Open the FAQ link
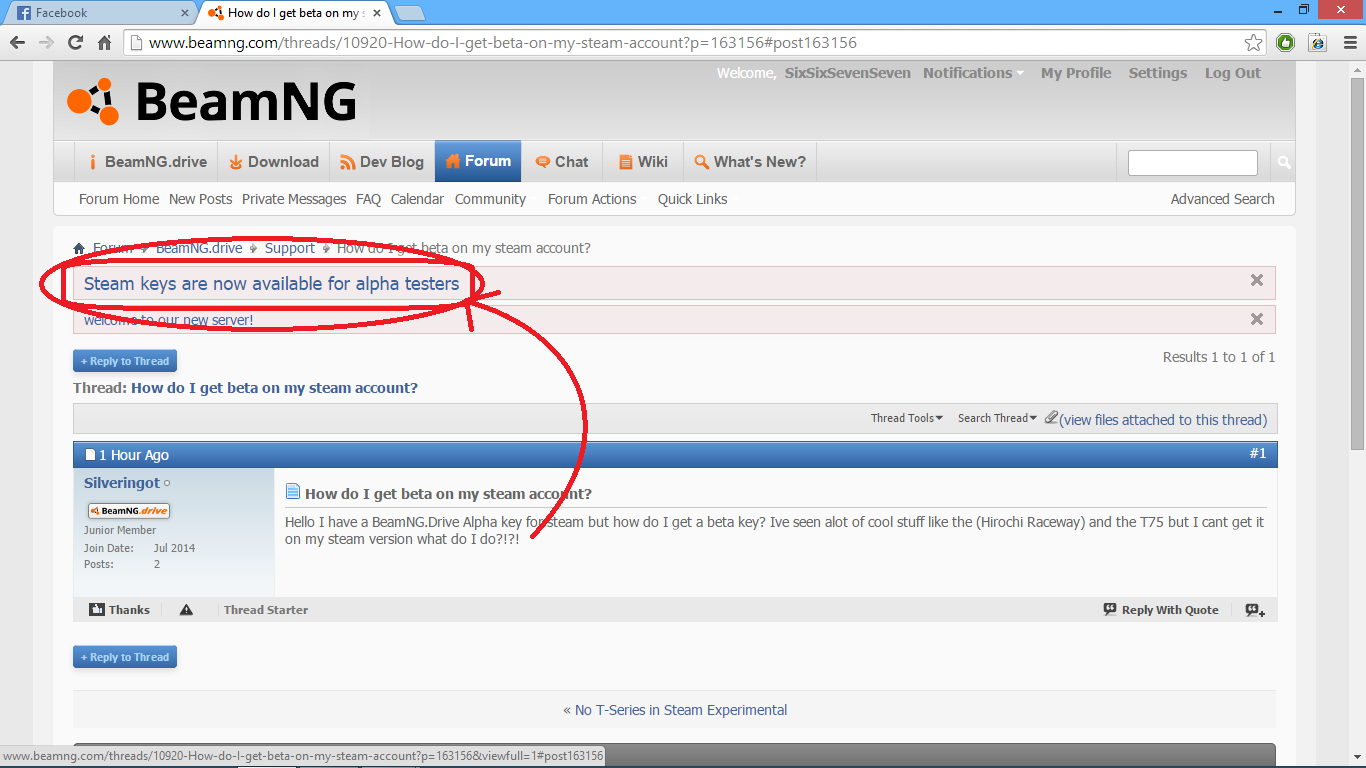Screen dimensions: 1366x768 coord(368,199)
